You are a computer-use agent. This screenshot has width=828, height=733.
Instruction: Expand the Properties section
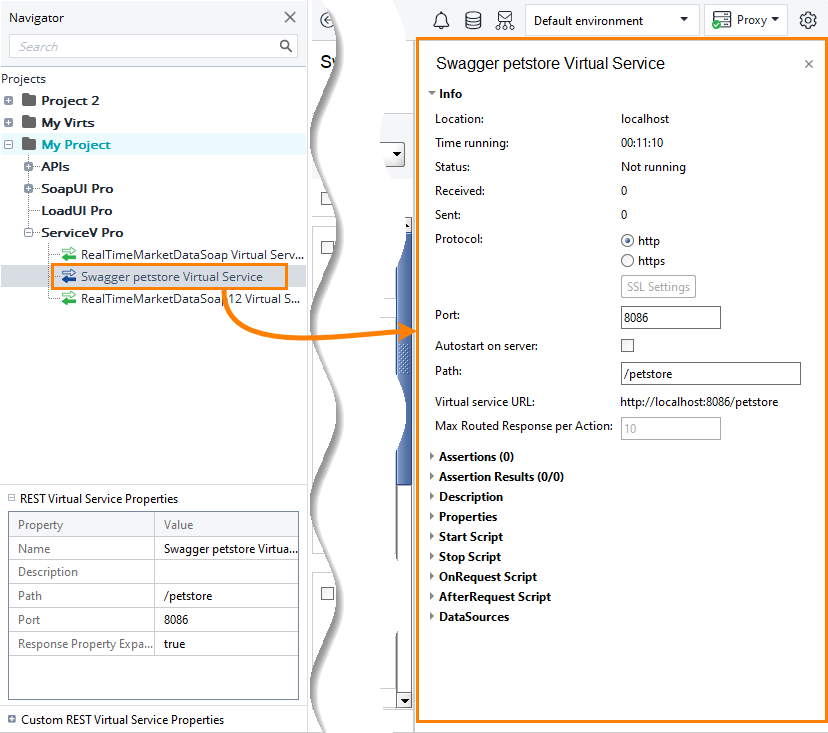(x=432, y=516)
